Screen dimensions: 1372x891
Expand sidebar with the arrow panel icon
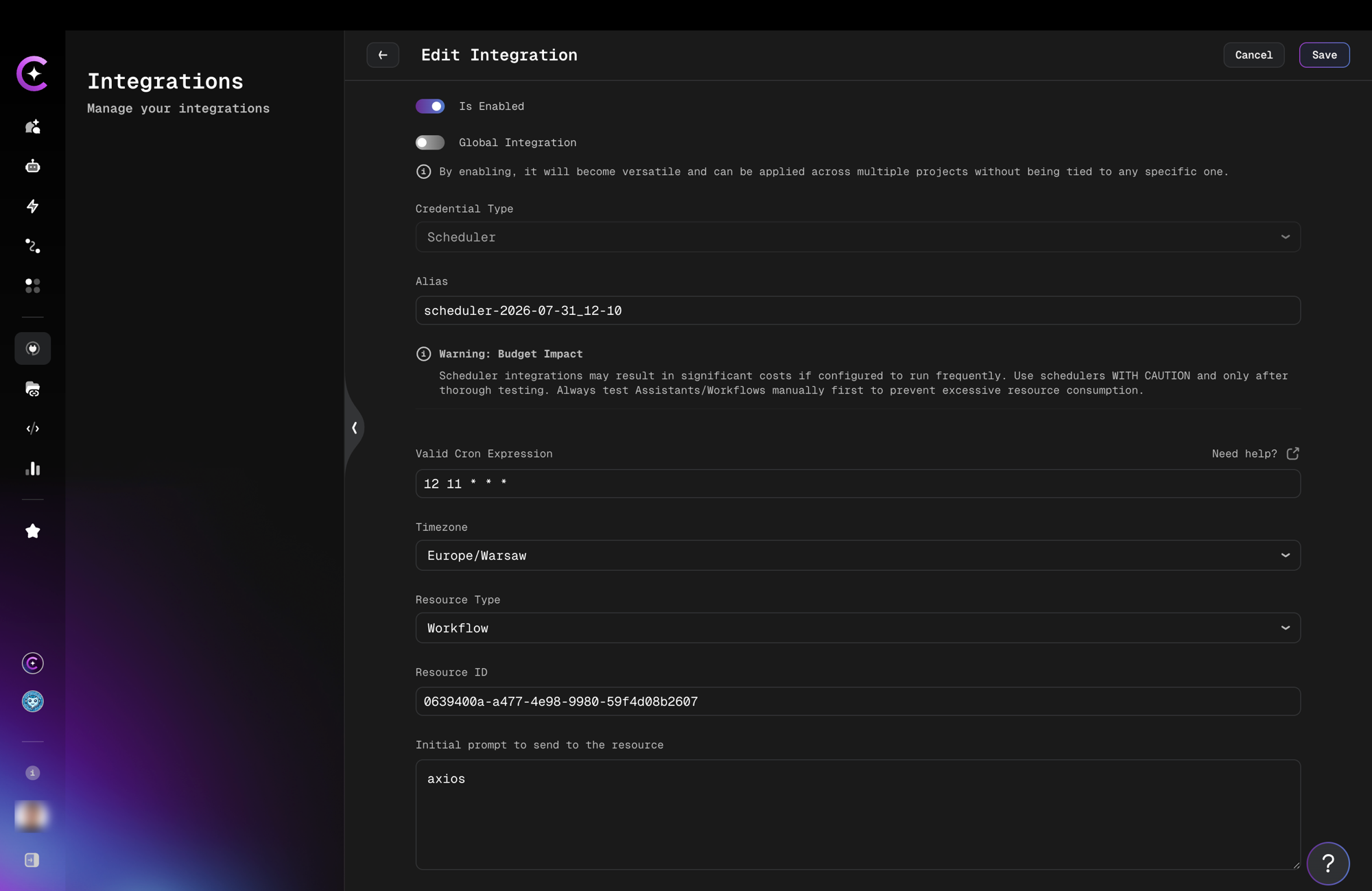pyautogui.click(x=32, y=859)
